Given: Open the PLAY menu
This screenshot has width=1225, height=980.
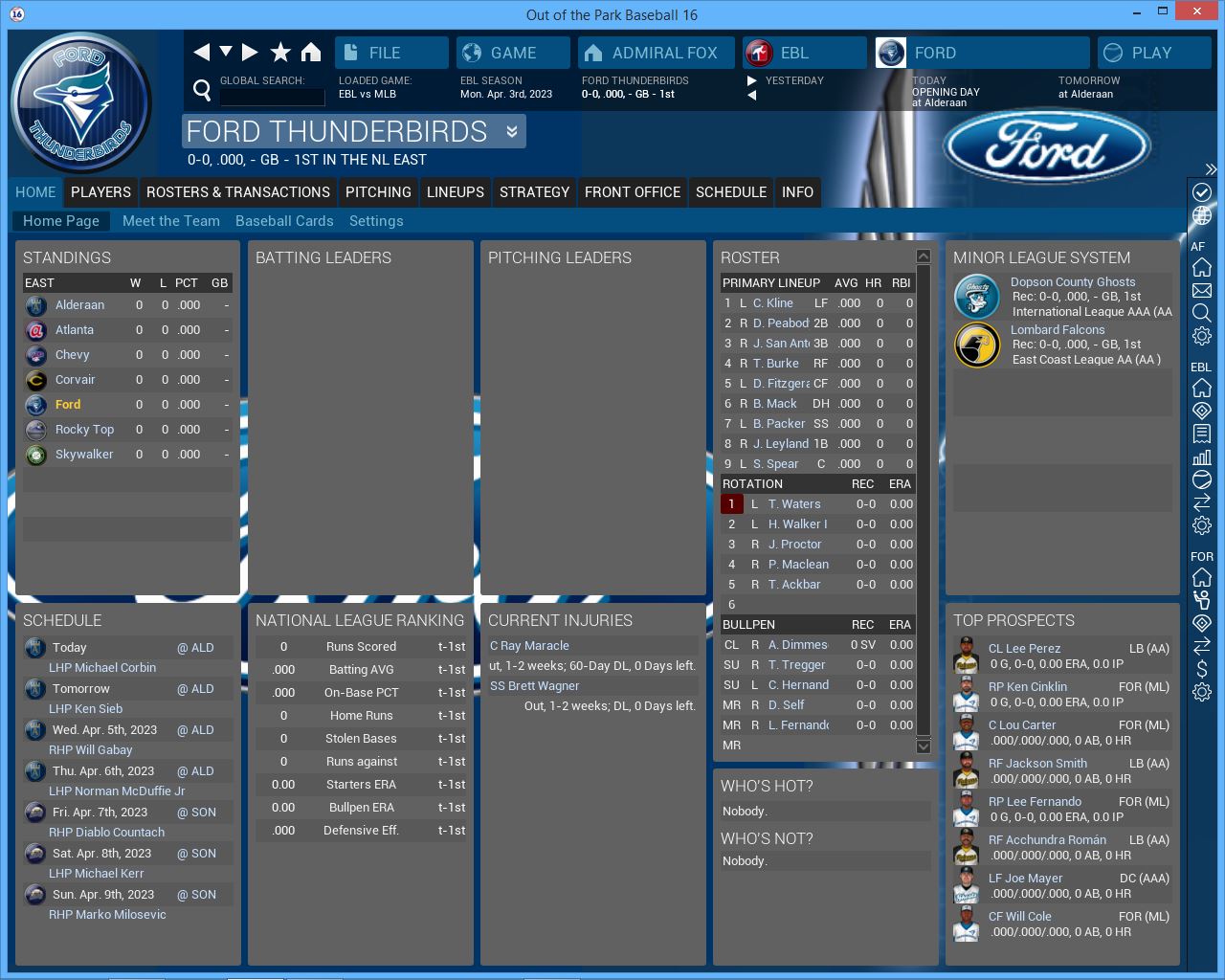Looking at the screenshot, I should (x=1154, y=53).
